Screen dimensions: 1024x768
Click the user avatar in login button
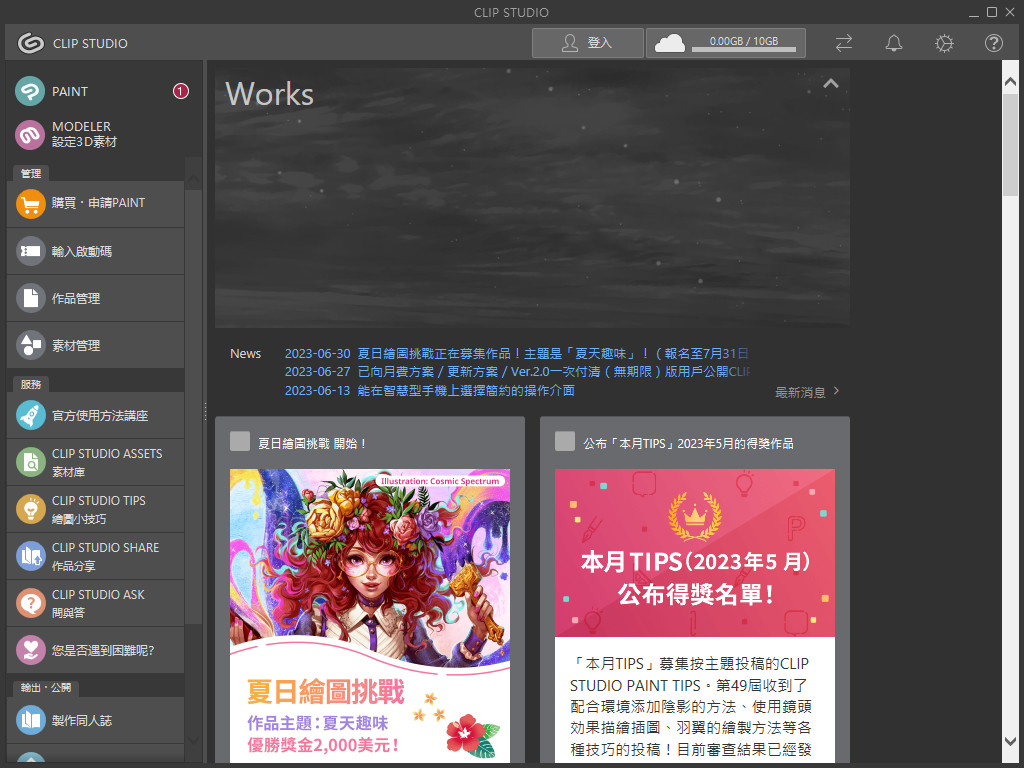point(569,43)
